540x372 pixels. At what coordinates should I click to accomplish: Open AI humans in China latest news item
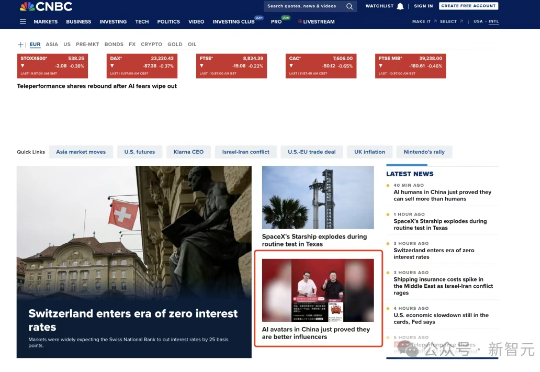point(442,196)
